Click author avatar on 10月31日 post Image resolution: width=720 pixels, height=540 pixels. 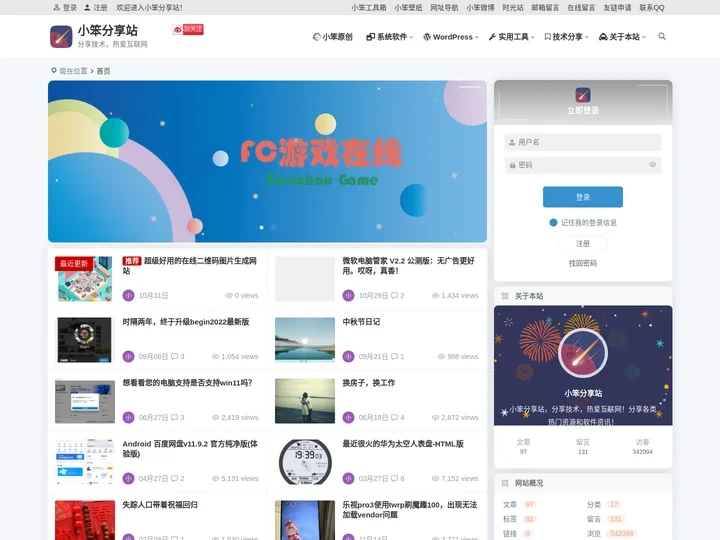(x=129, y=295)
